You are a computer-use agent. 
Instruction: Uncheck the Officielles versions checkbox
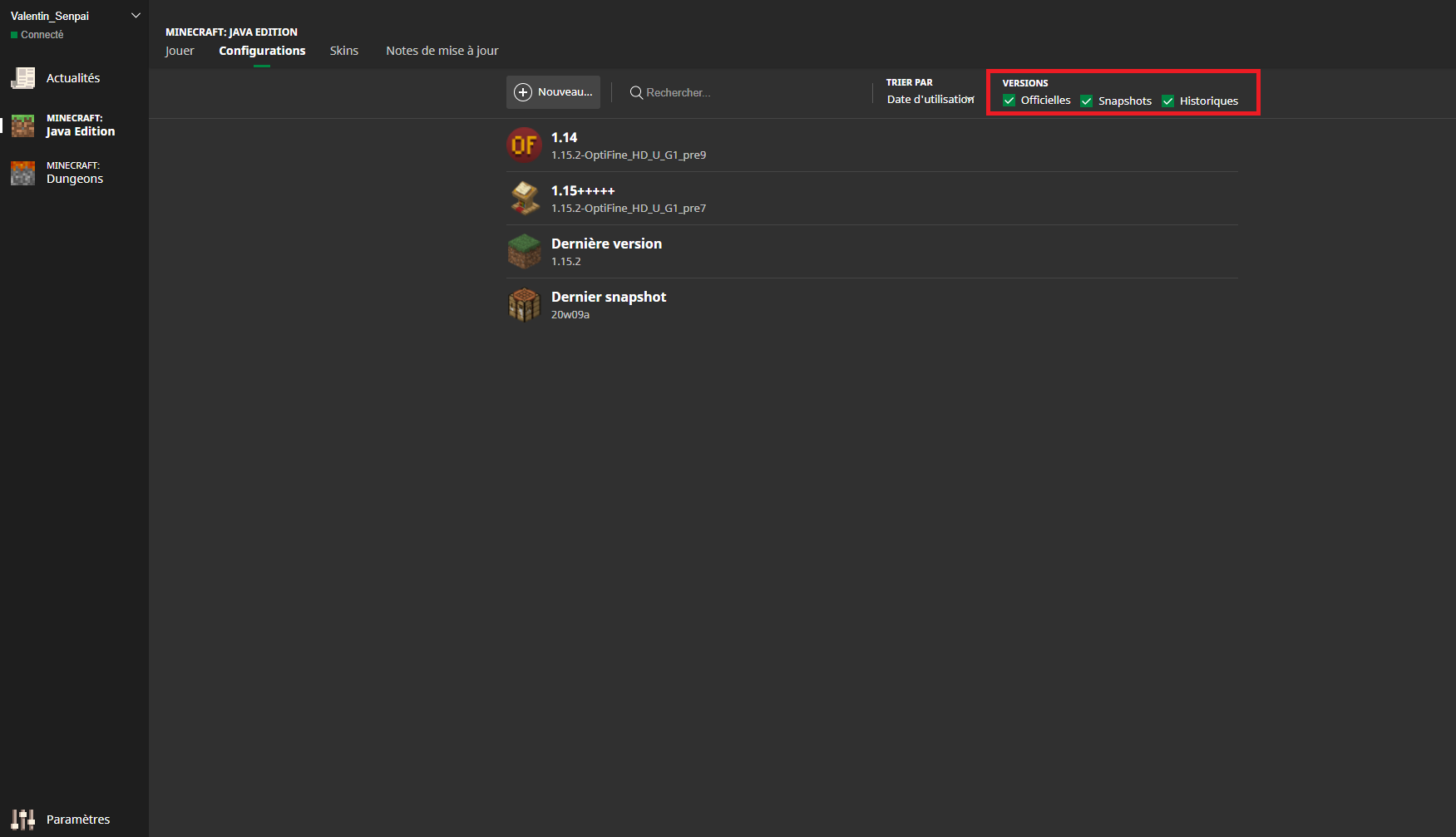click(x=1009, y=101)
